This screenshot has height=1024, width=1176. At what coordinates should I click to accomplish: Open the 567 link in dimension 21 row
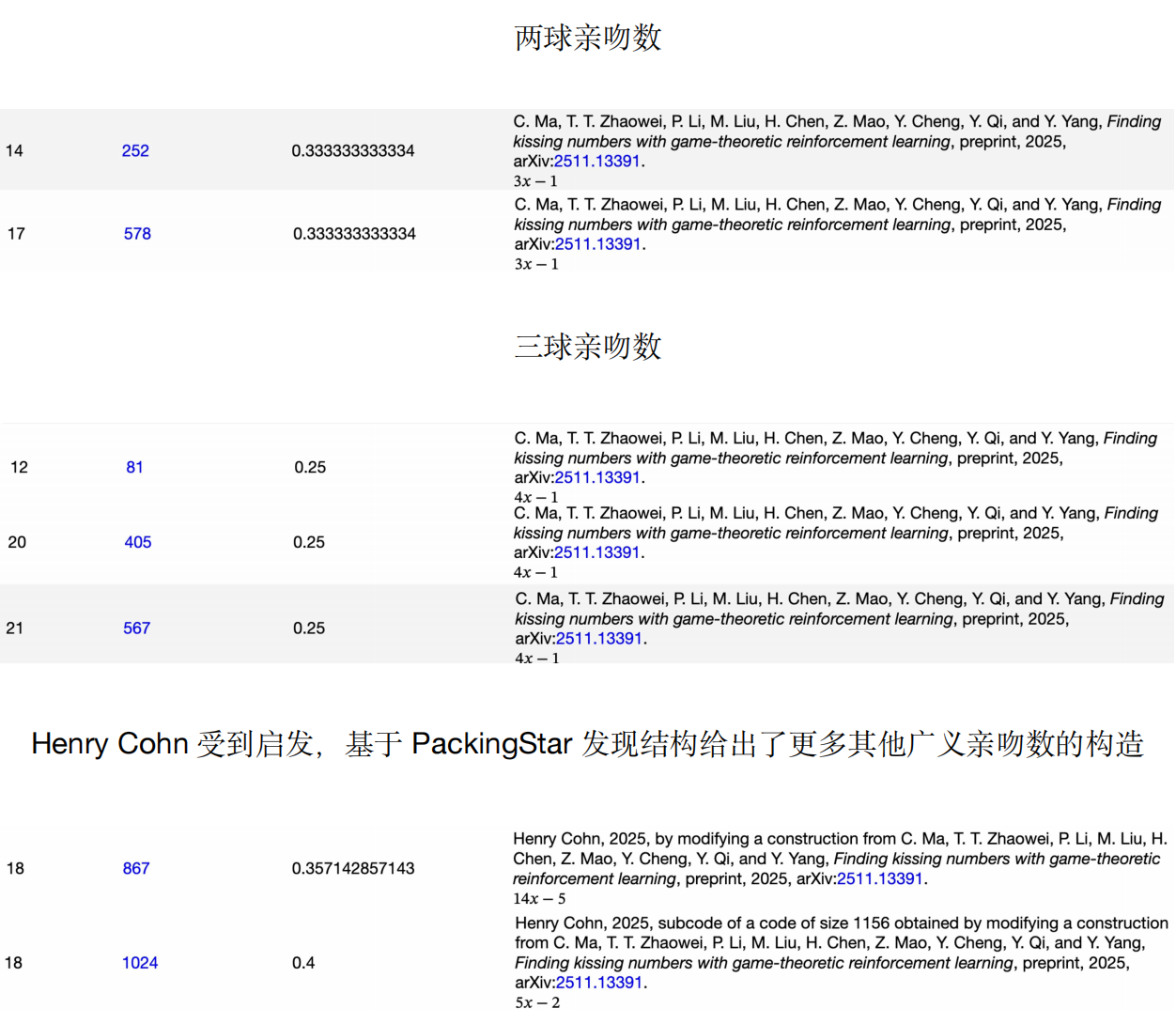(136, 628)
